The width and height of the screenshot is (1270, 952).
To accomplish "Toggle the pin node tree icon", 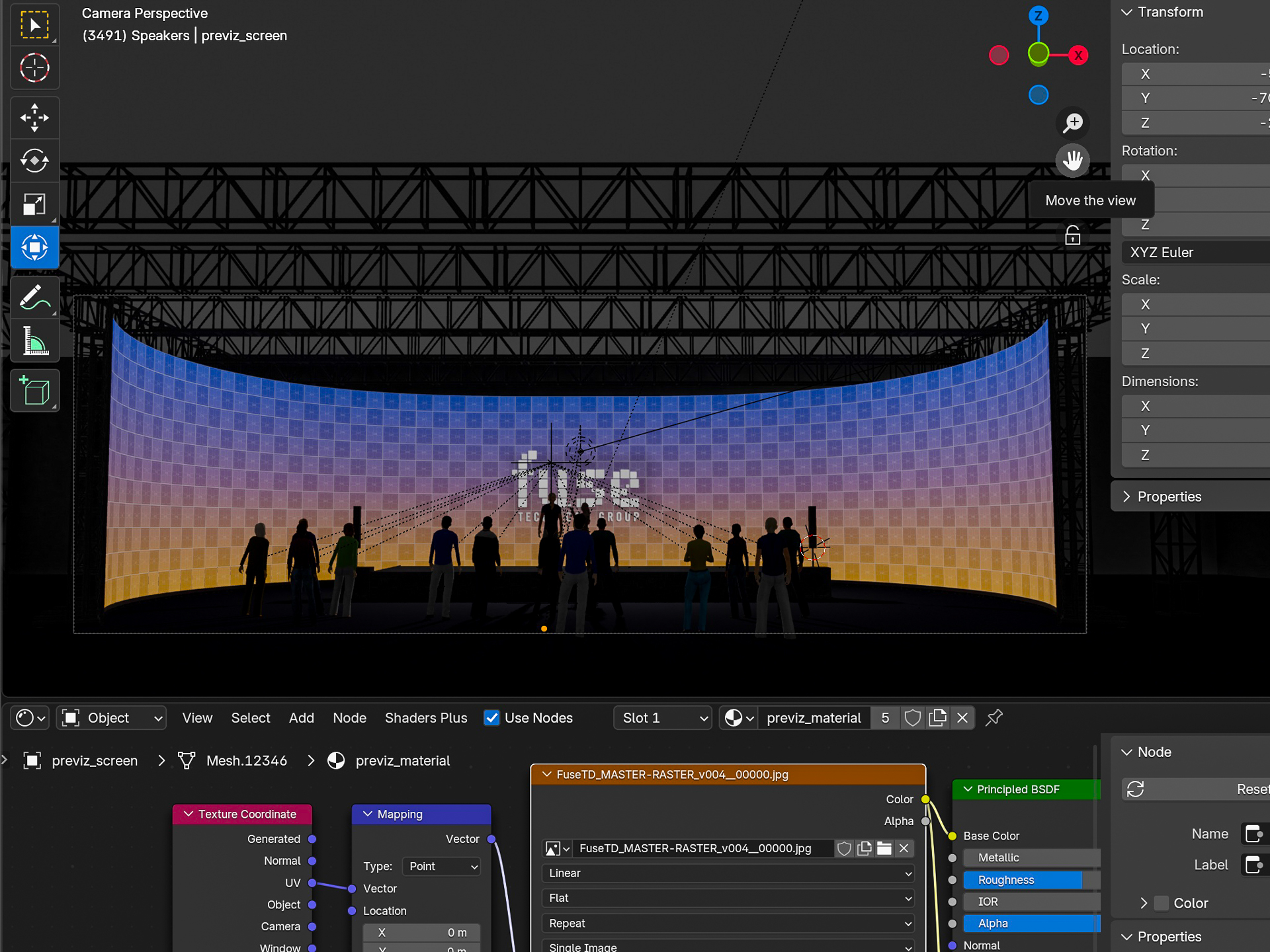I will point(994,718).
